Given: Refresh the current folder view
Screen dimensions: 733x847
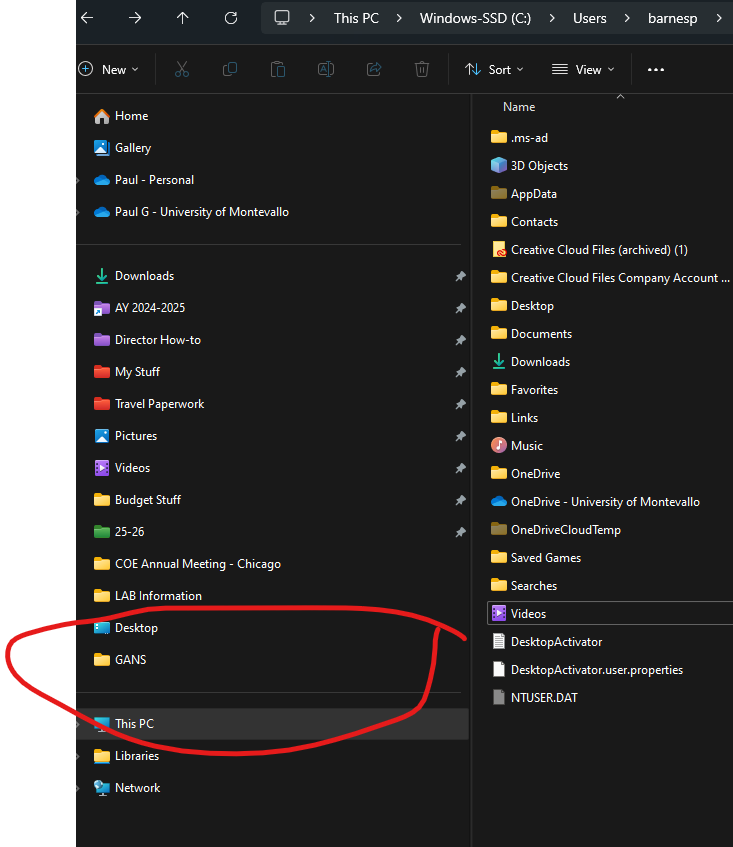Looking at the screenshot, I should coord(231,18).
